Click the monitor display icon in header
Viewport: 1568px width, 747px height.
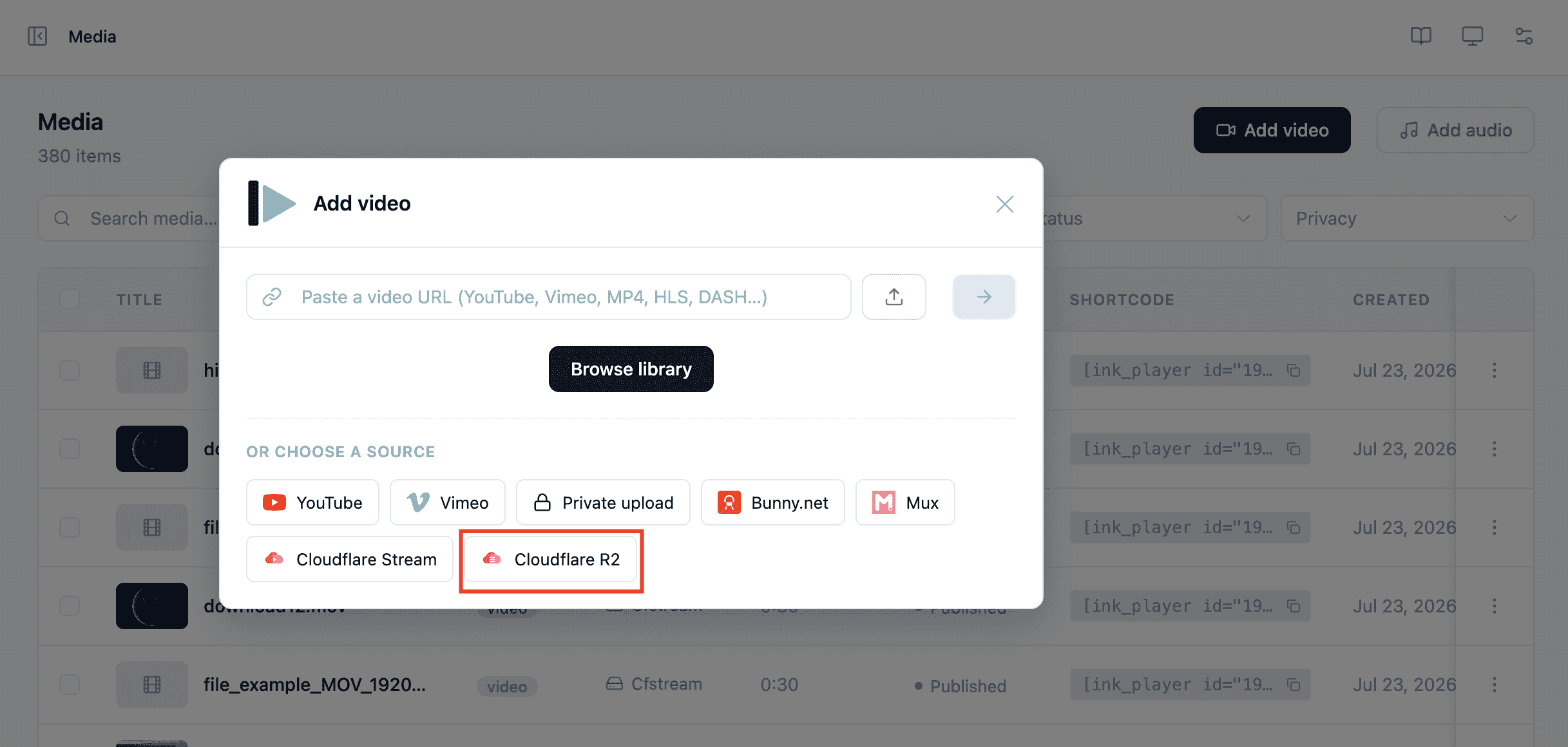[x=1473, y=36]
